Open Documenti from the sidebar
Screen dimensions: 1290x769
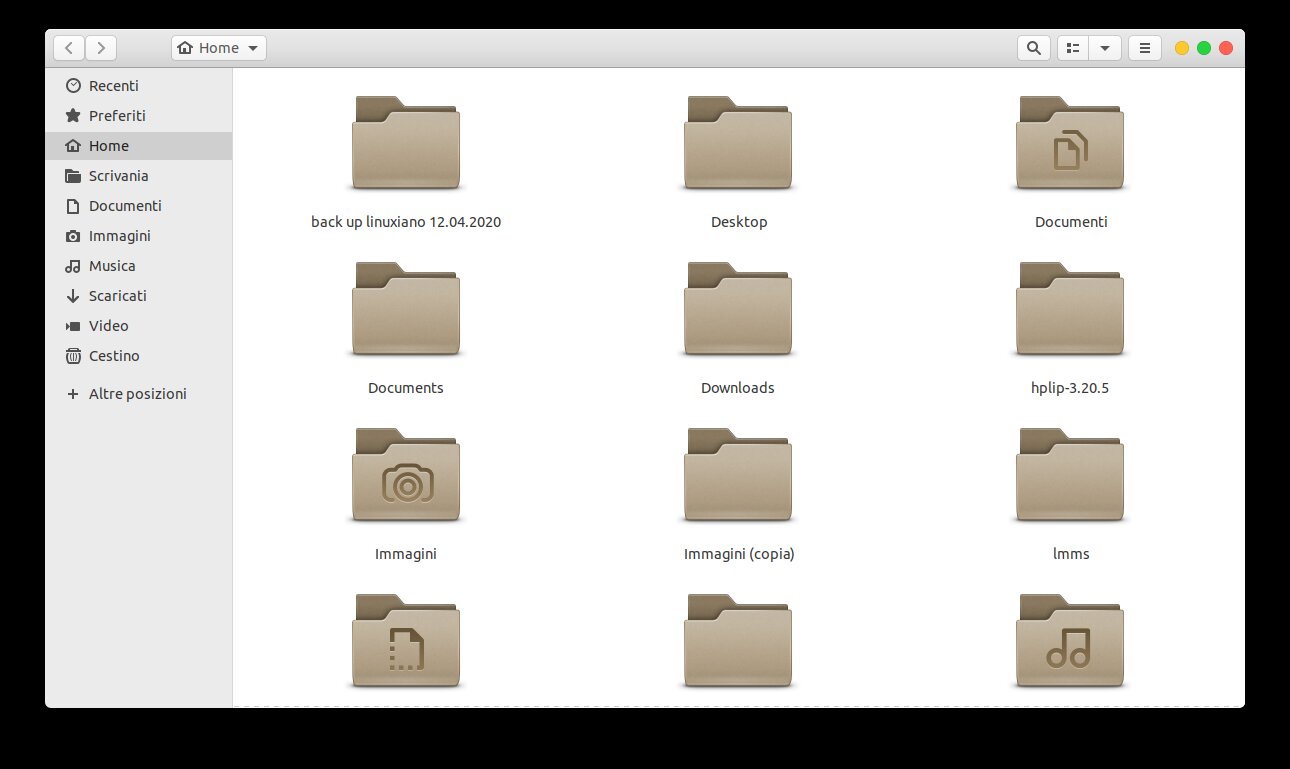pyautogui.click(x=124, y=205)
